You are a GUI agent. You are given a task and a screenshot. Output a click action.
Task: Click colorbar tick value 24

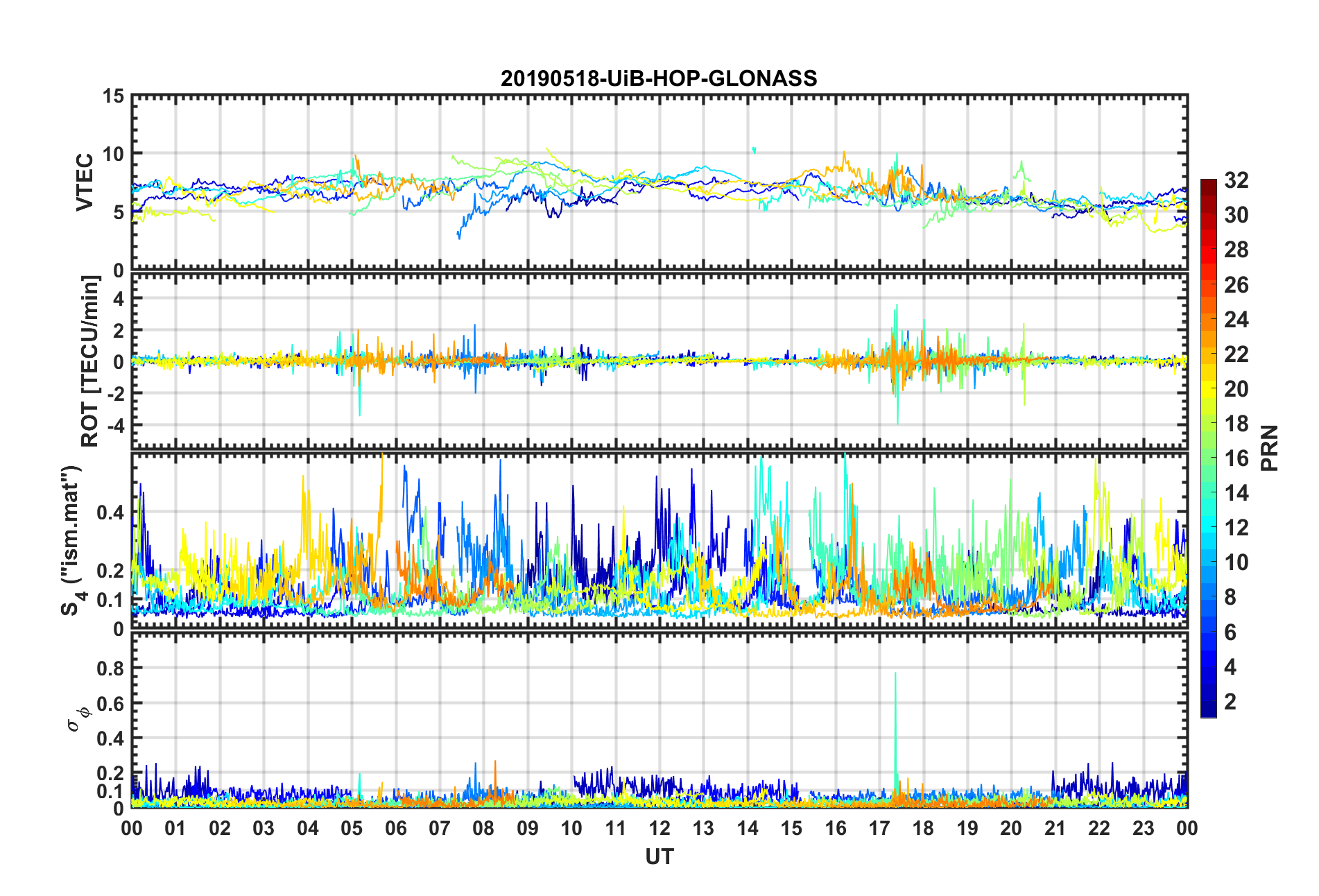coord(1236,319)
